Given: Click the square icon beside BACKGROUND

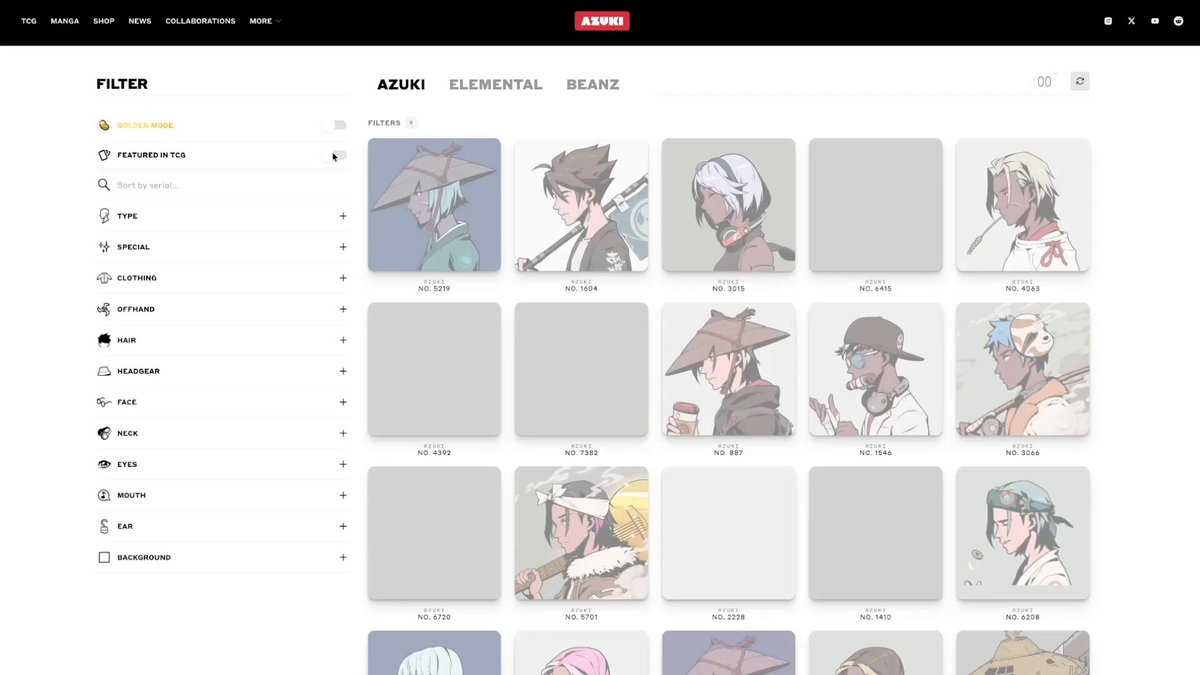Looking at the screenshot, I should (104, 557).
